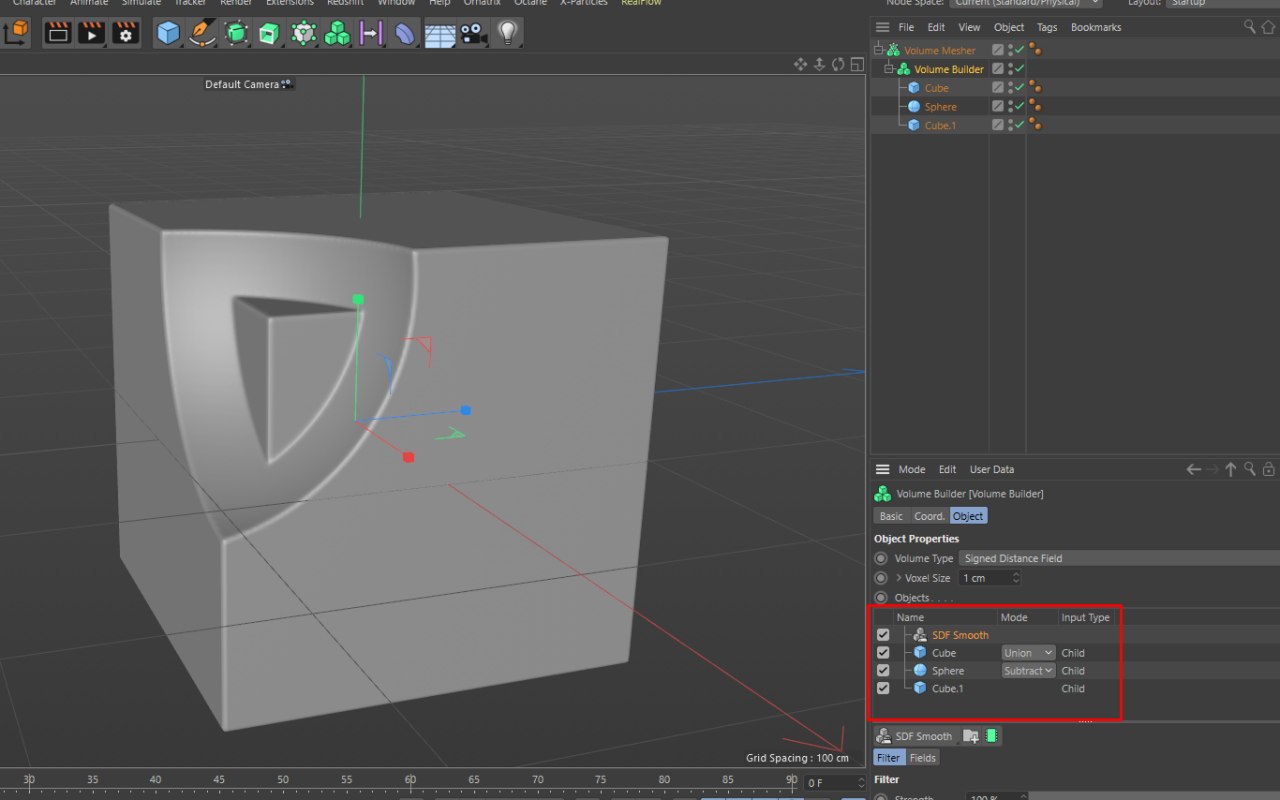The height and width of the screenshot is (800, 1280).
Task: Open Object Manager hamburger menu icon
Action: pyautogui.click(x=882, y=27)
